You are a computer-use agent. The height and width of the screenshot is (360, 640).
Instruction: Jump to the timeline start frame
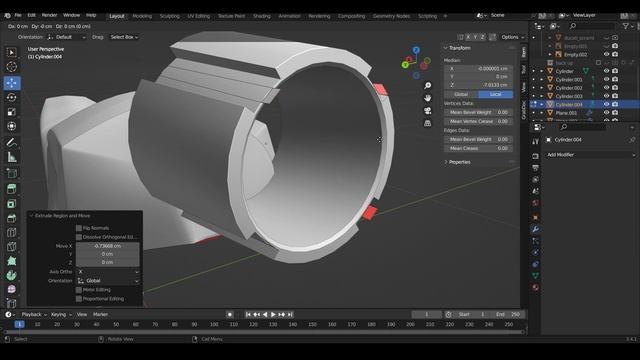pyautogui.click(x=248, y=314)
